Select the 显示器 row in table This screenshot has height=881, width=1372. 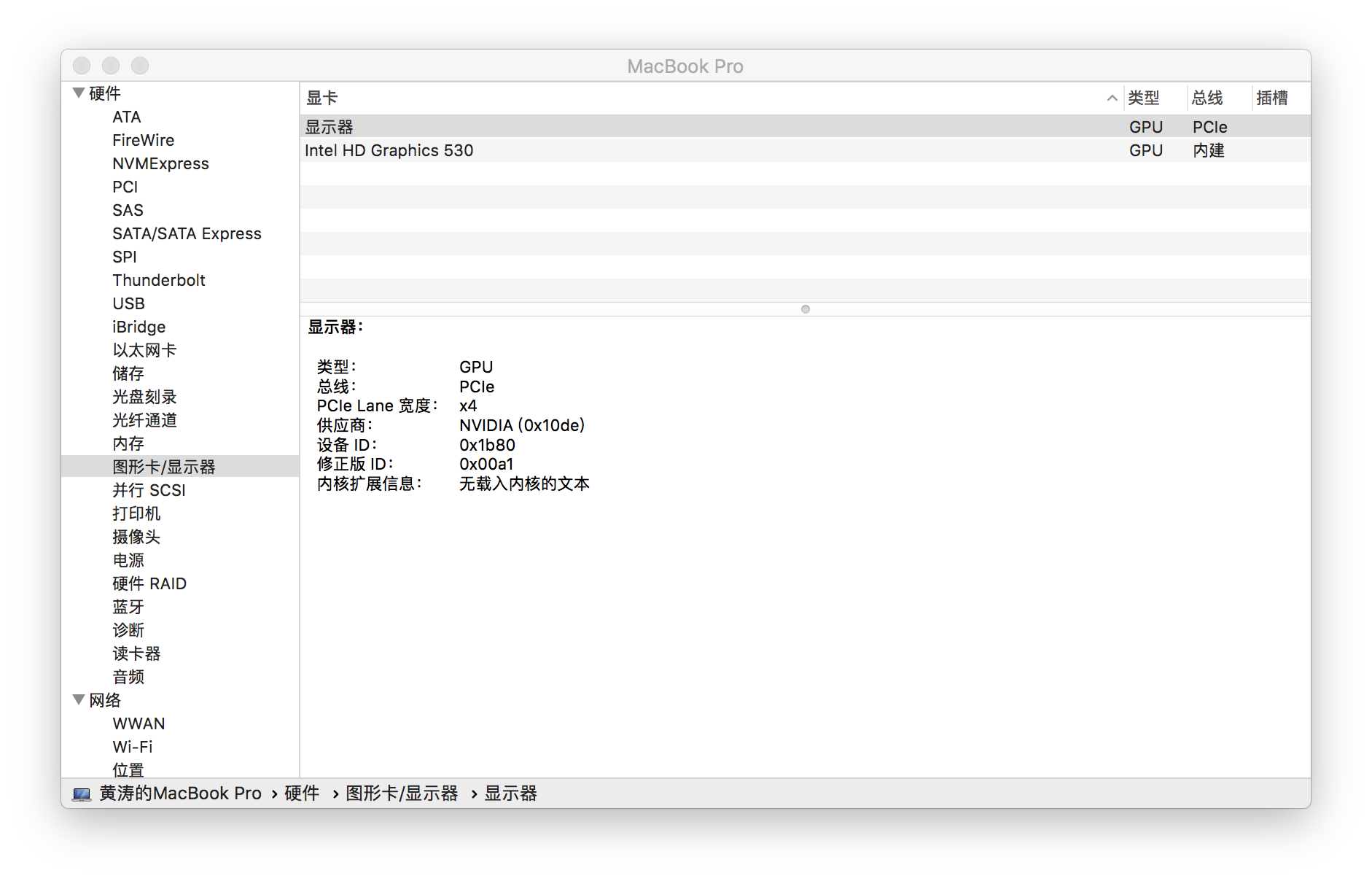point(805,127)
